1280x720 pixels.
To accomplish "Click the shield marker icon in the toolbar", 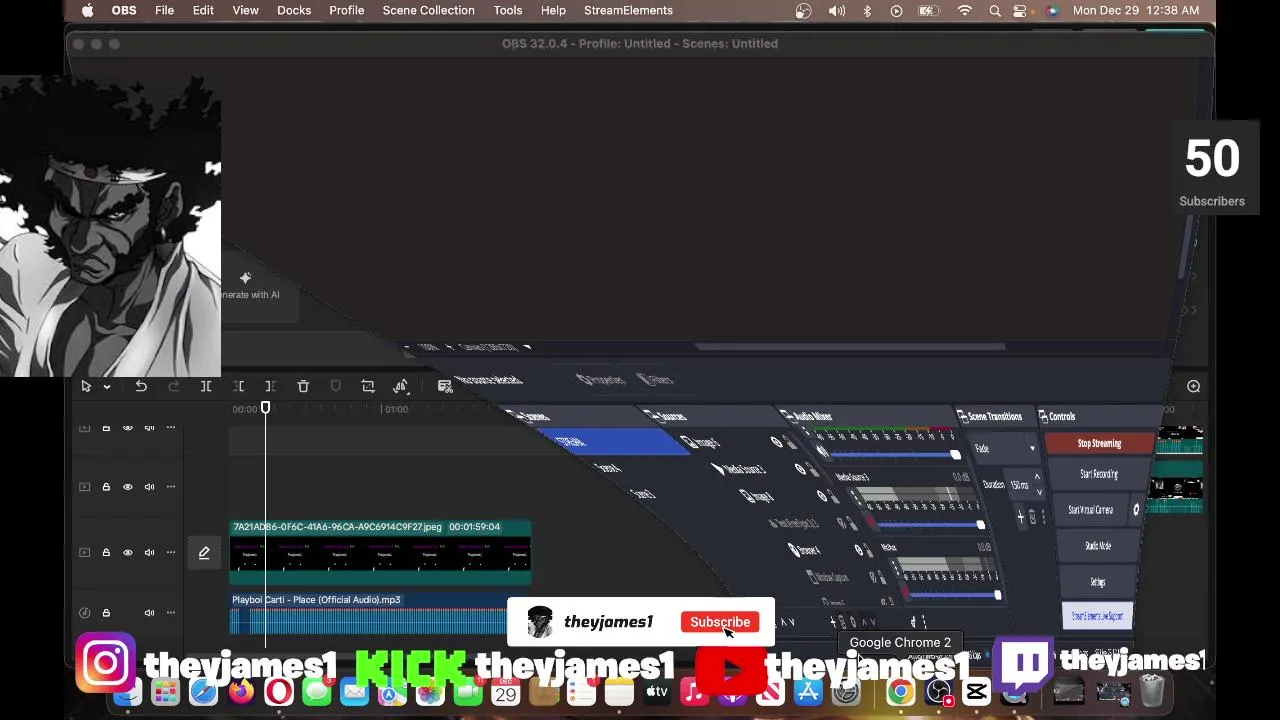I will (x=336, y=386).
